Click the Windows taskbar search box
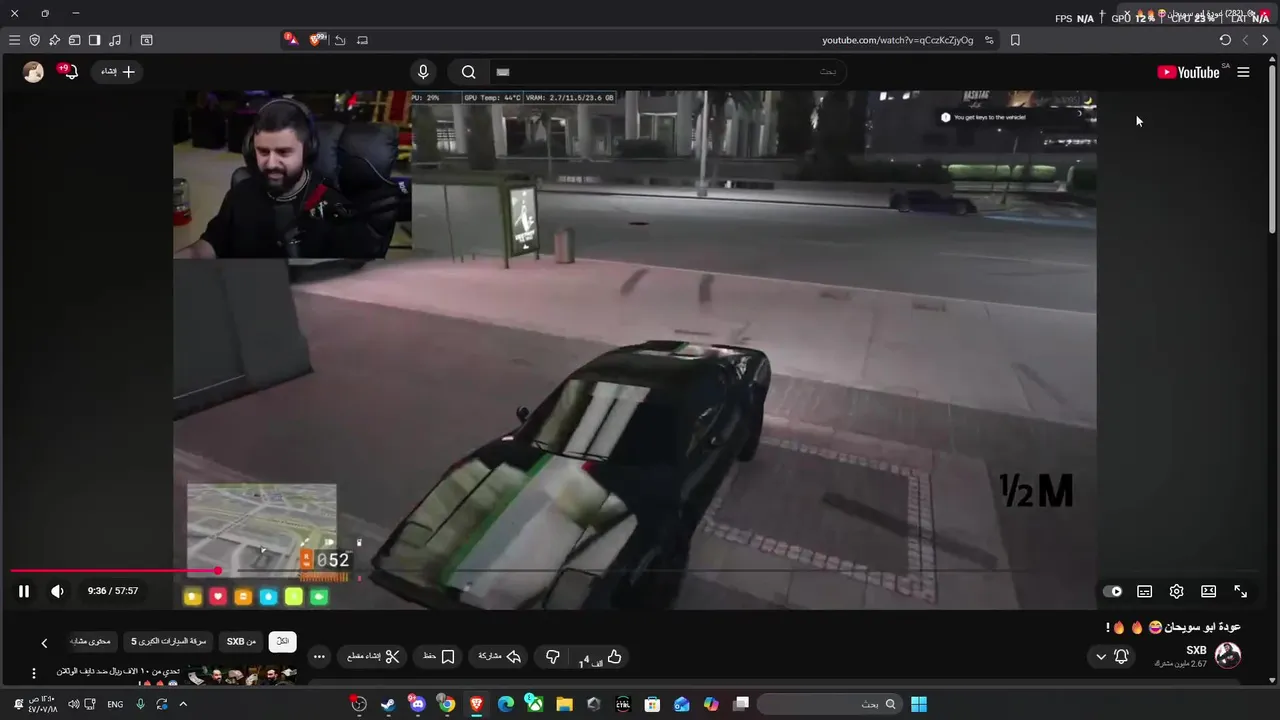1280x720 pixels. pos(829,704)
